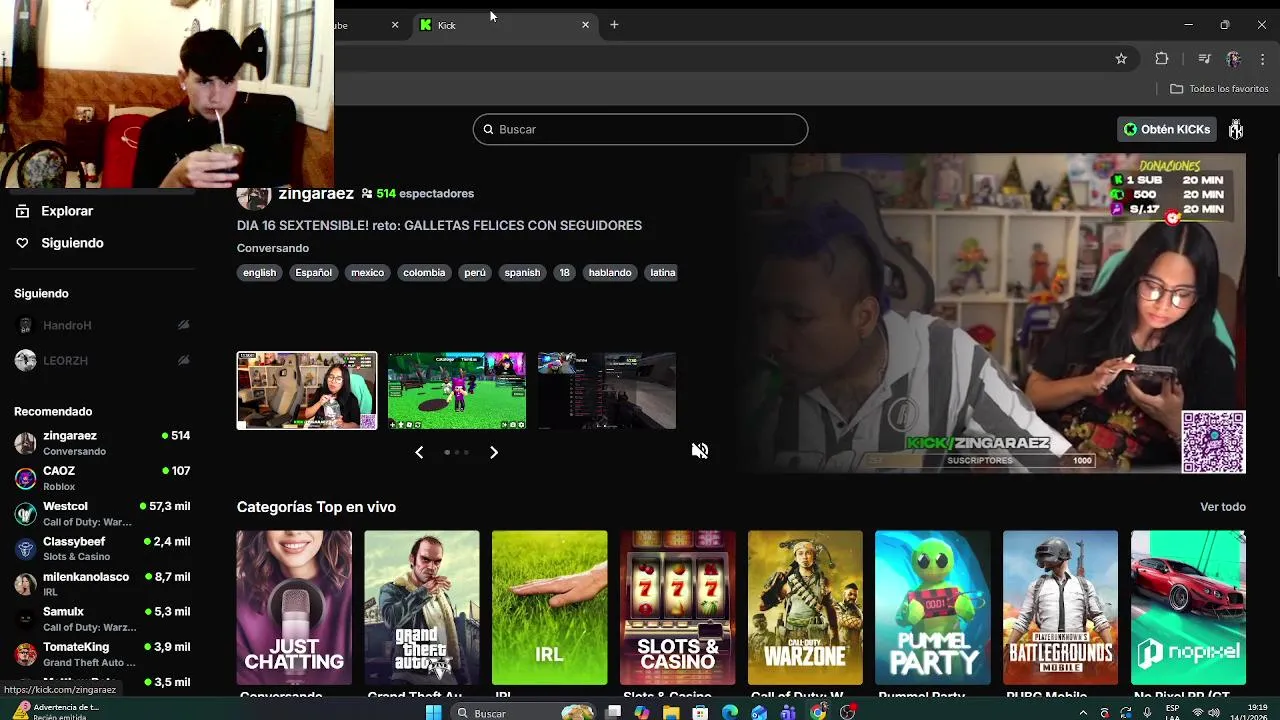Open the PUBG Battlegrounds Mobile category card
1280x720 pixels.
pyautogui.click(x=1060, y=607)
